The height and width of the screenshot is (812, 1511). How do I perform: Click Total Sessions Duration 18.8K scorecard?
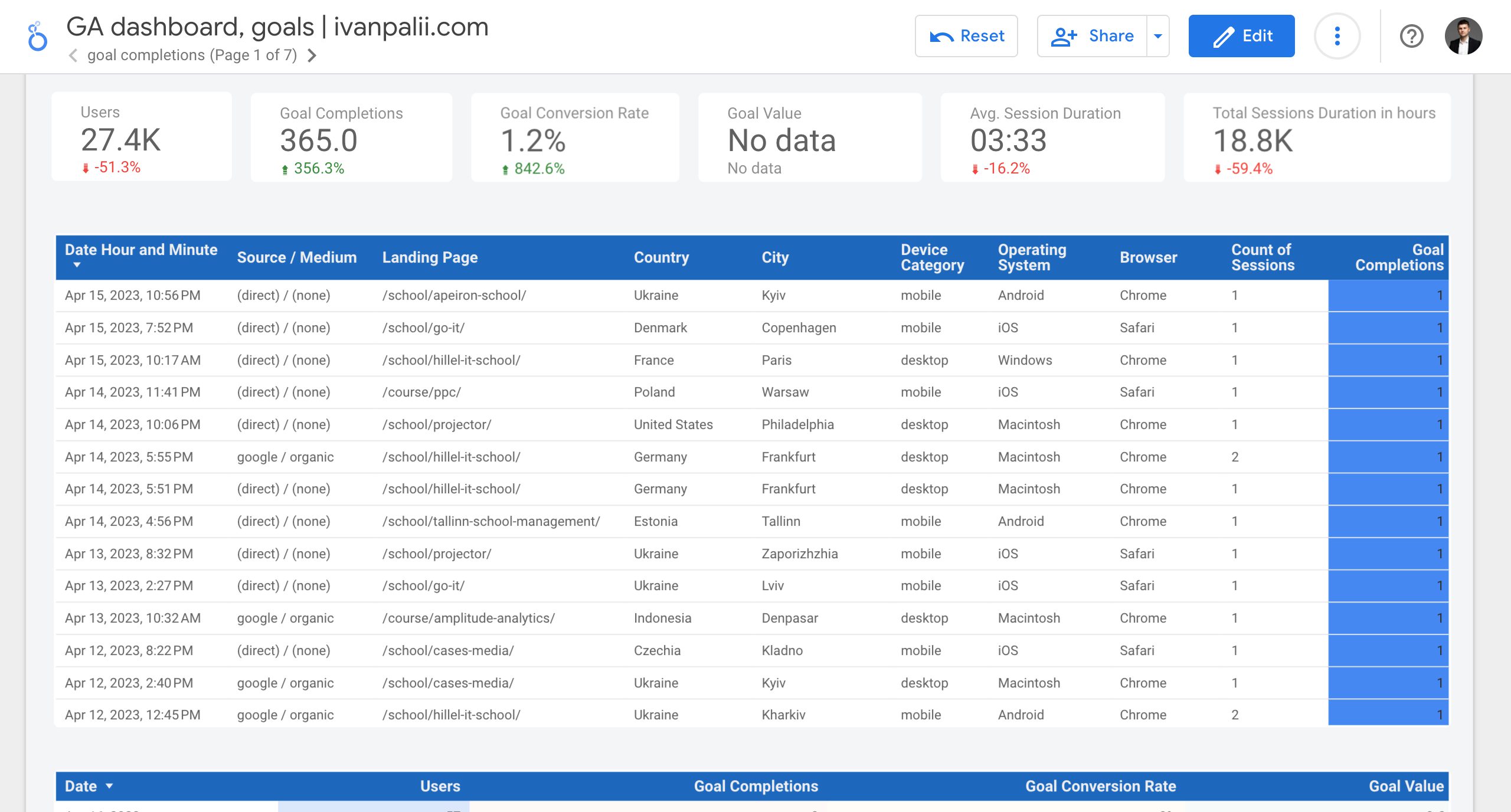[1317, 136]
